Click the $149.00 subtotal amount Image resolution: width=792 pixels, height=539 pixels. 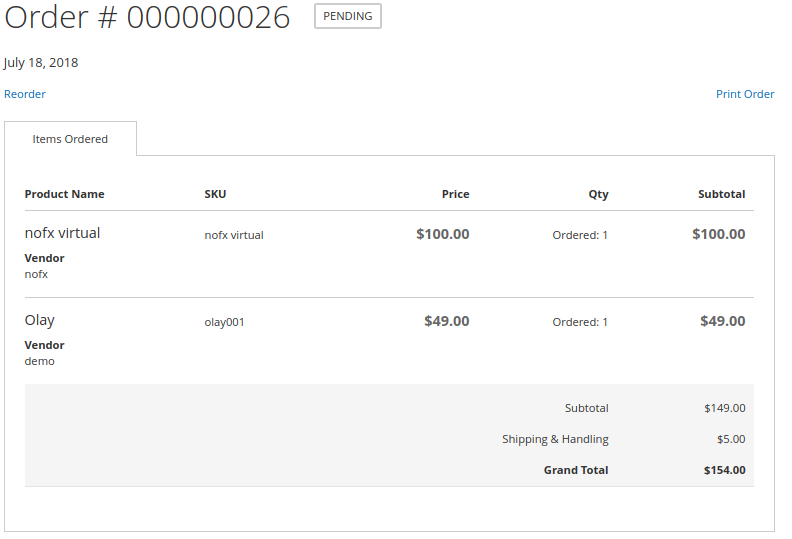pos(724,408)
